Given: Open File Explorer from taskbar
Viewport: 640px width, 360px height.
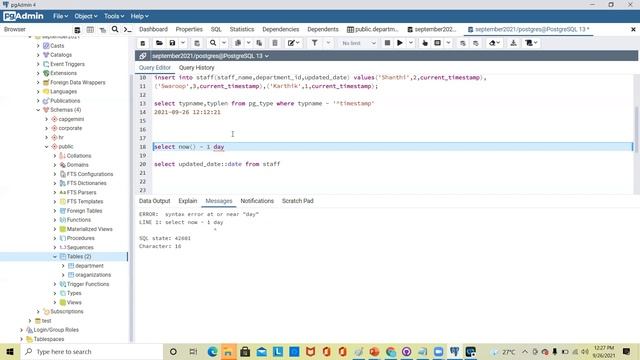Looking at the screenshot, I should (x=228, y=351).
